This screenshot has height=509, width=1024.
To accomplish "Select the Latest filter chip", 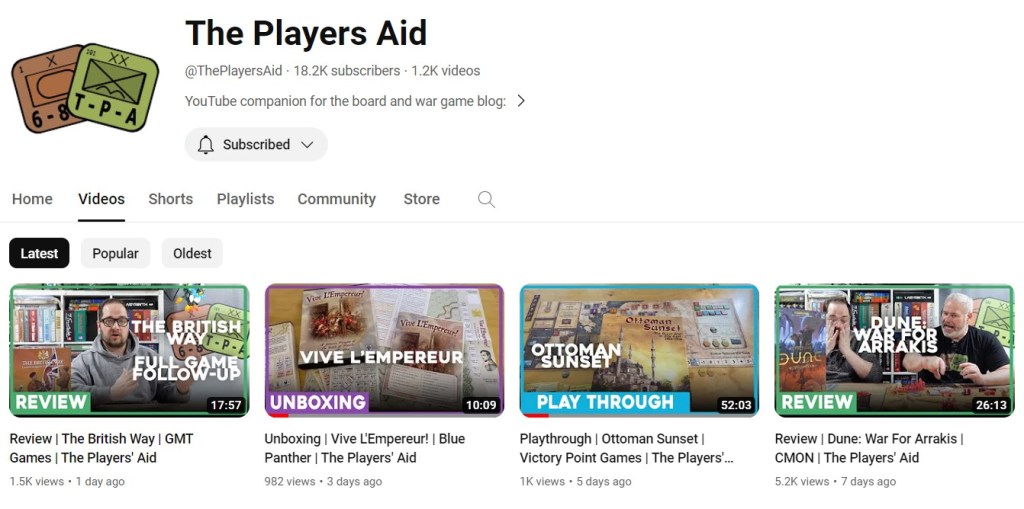I will click(x=39, y=253).
